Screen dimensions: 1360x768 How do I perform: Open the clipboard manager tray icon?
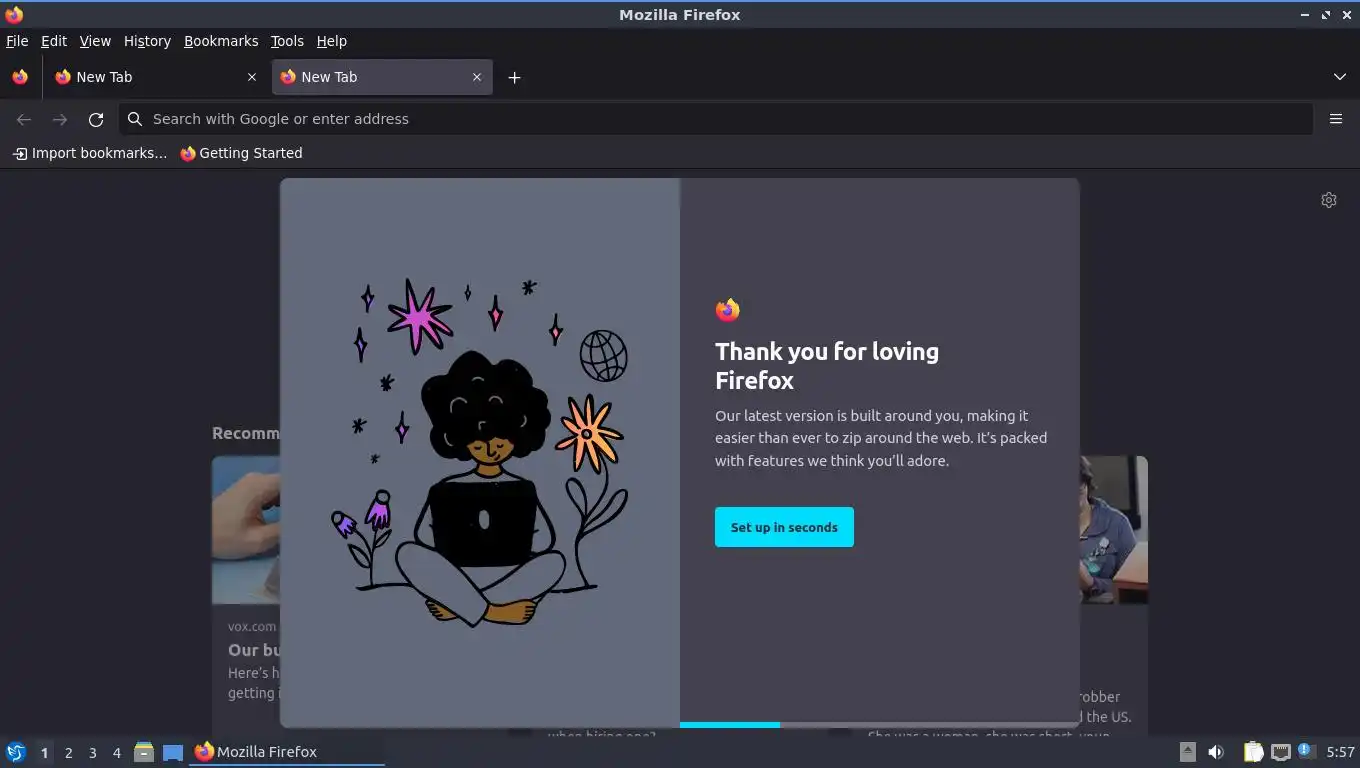point(1253,752)
